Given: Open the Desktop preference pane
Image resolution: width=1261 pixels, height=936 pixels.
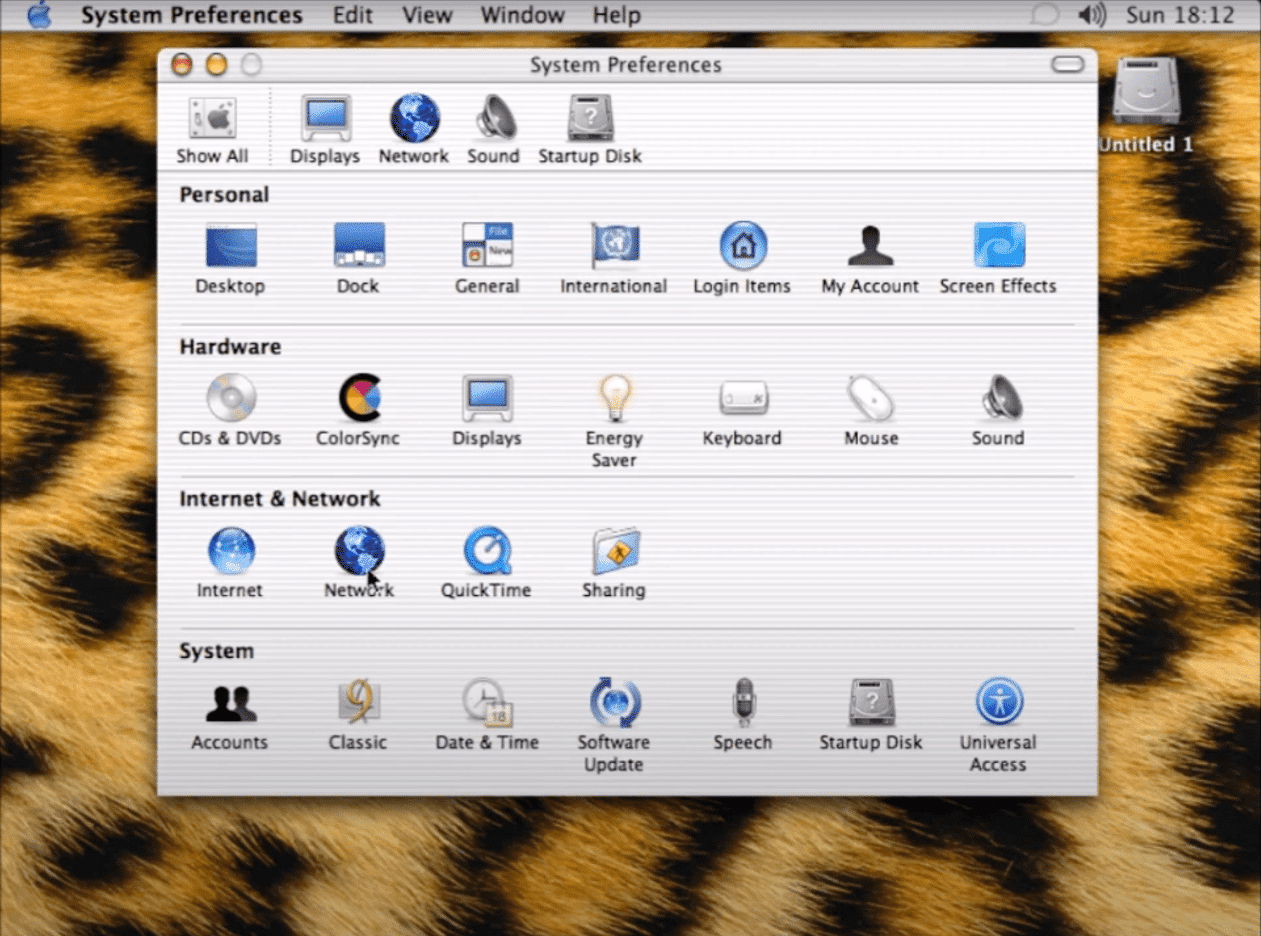Looking at the screenshot, I should (230, 247).
